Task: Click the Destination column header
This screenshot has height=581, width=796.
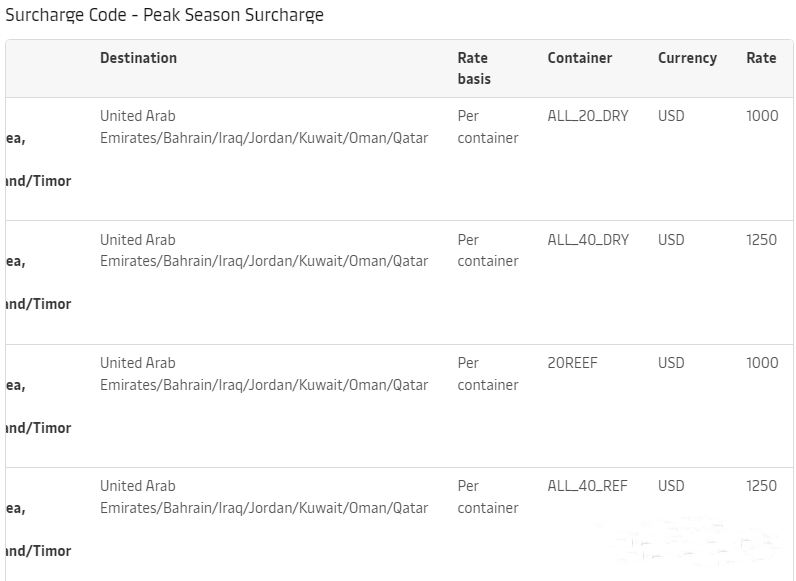Action: (138, 58)
